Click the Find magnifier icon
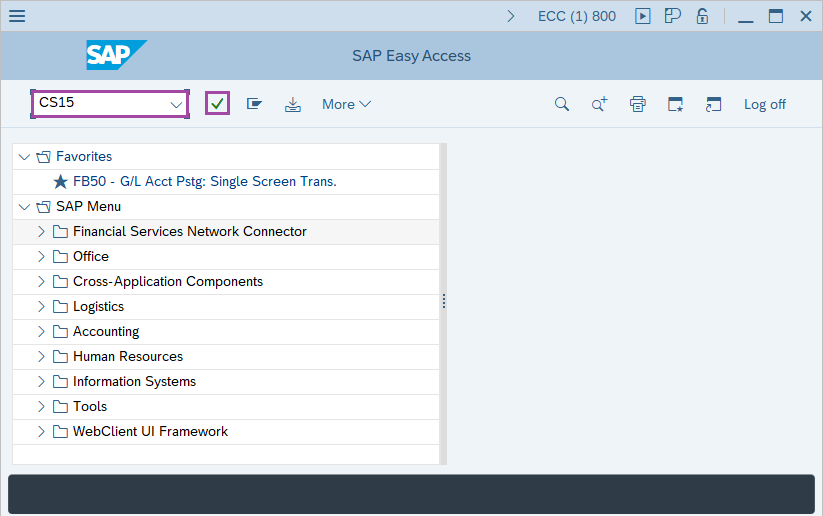 (x=562, y=104)
